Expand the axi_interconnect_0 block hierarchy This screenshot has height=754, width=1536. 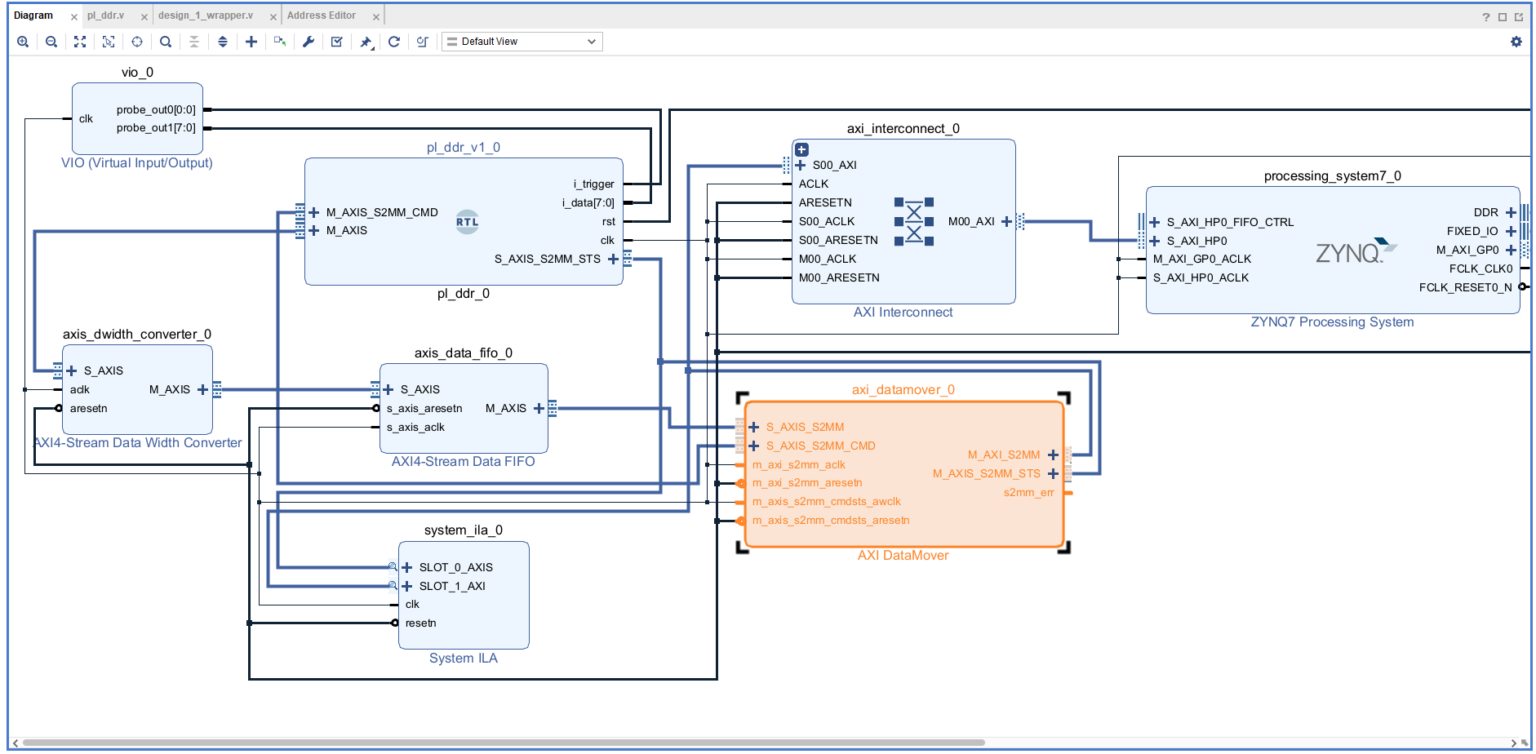(801, 149)
